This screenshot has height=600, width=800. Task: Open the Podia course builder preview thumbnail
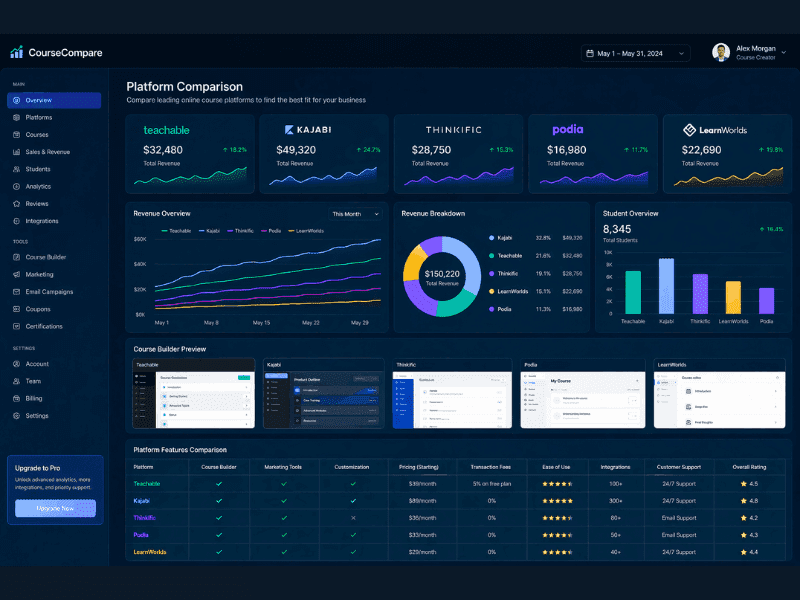tap(583, 393)
